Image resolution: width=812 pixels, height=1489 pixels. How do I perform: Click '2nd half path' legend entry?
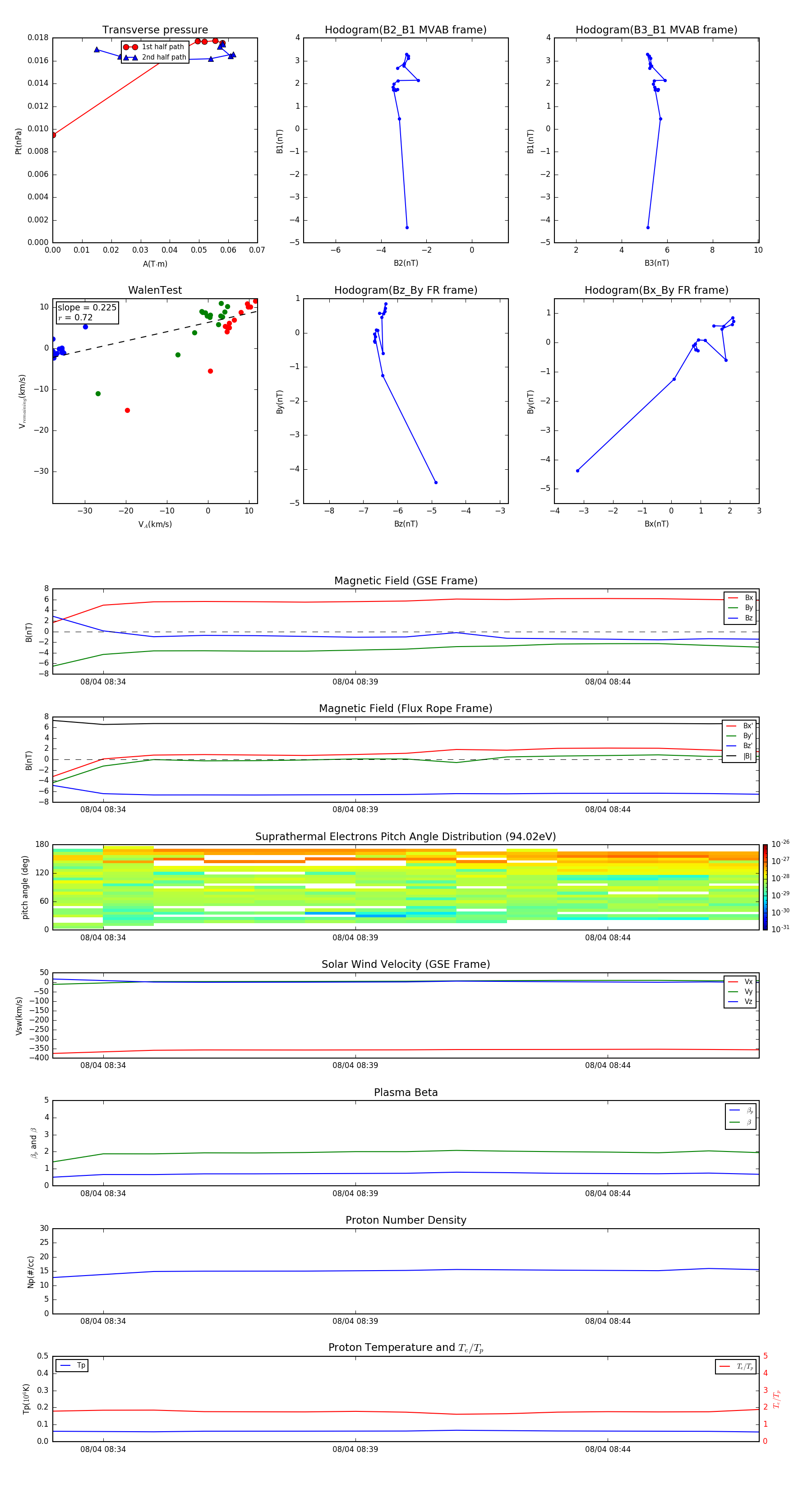tap(156, 57)
